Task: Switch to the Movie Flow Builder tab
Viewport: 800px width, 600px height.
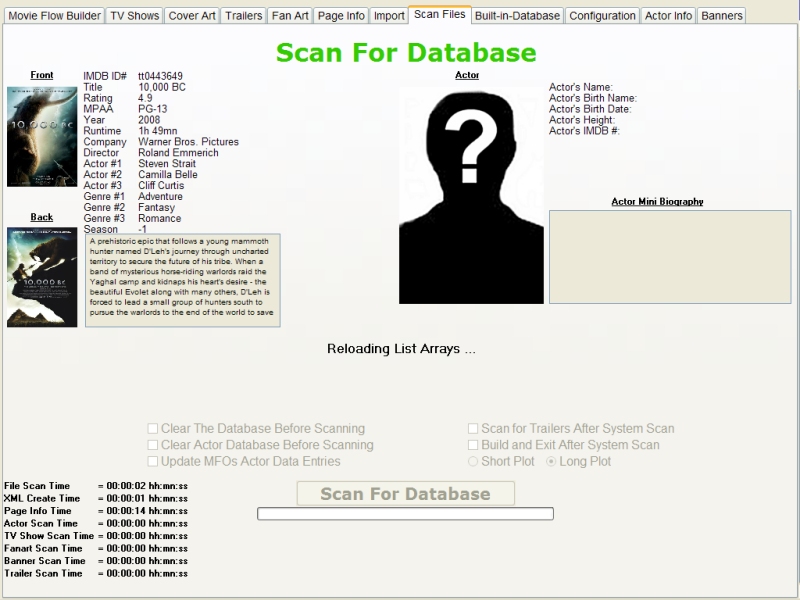Action: (53, 16)
